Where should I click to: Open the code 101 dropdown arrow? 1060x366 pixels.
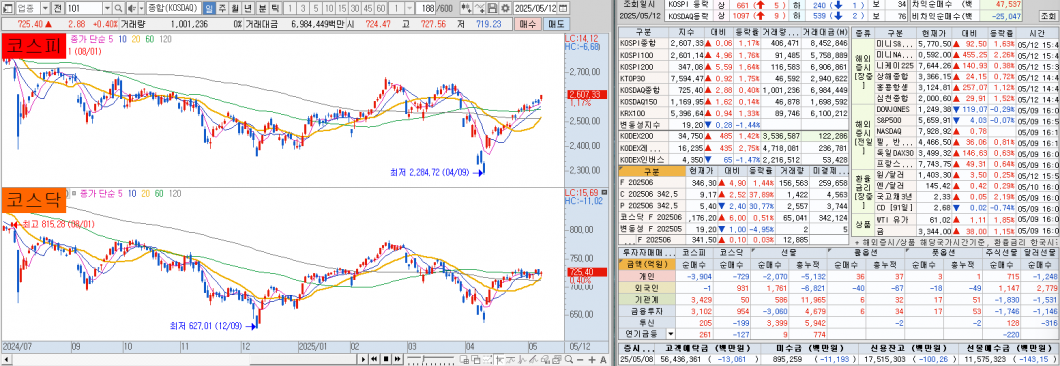point(107,7)
